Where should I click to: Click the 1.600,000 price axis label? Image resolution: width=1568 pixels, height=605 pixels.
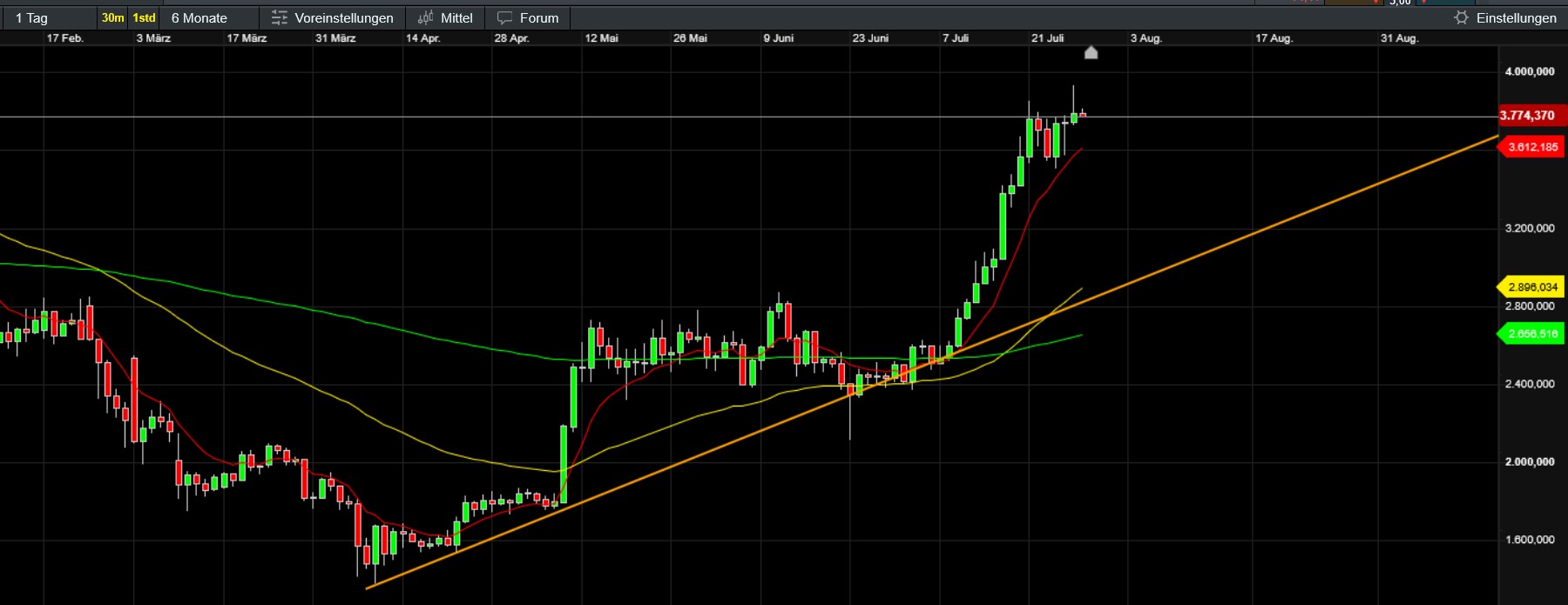pos(1530,540)
